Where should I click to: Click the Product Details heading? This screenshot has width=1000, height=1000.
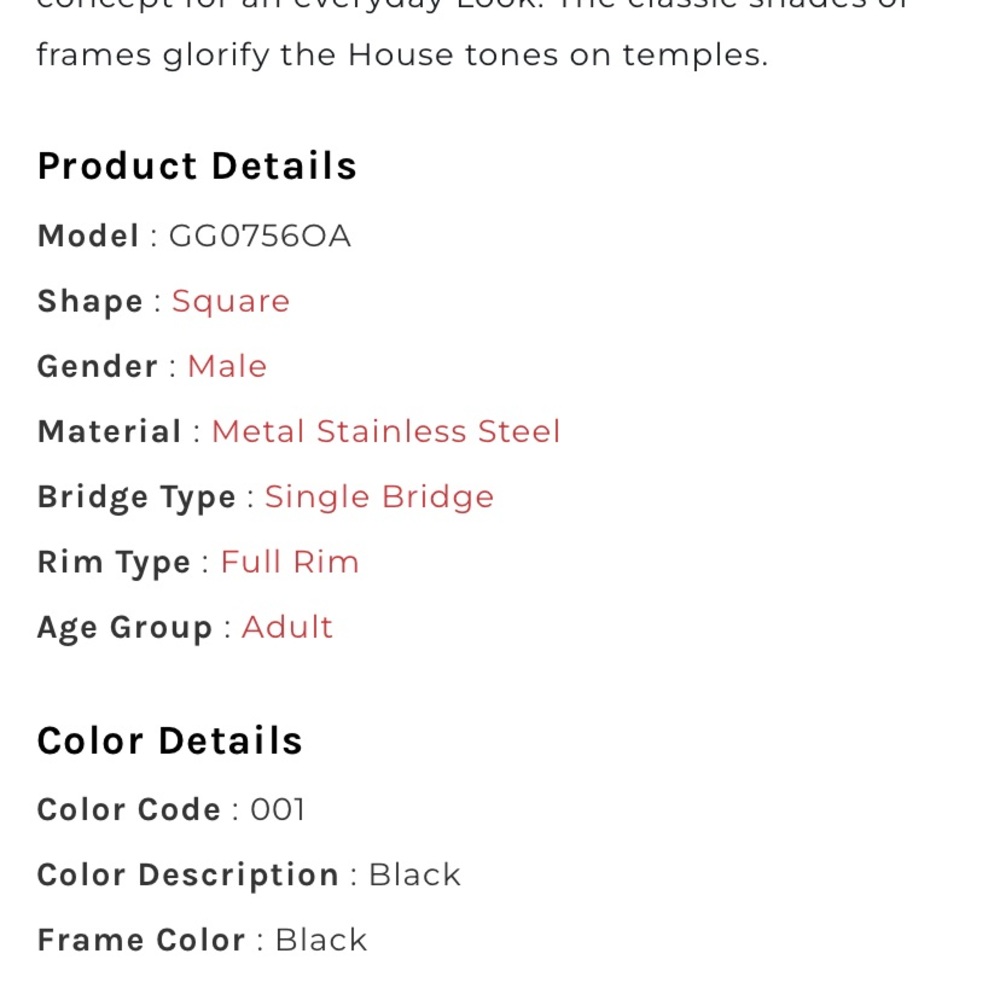pos(197,166)
